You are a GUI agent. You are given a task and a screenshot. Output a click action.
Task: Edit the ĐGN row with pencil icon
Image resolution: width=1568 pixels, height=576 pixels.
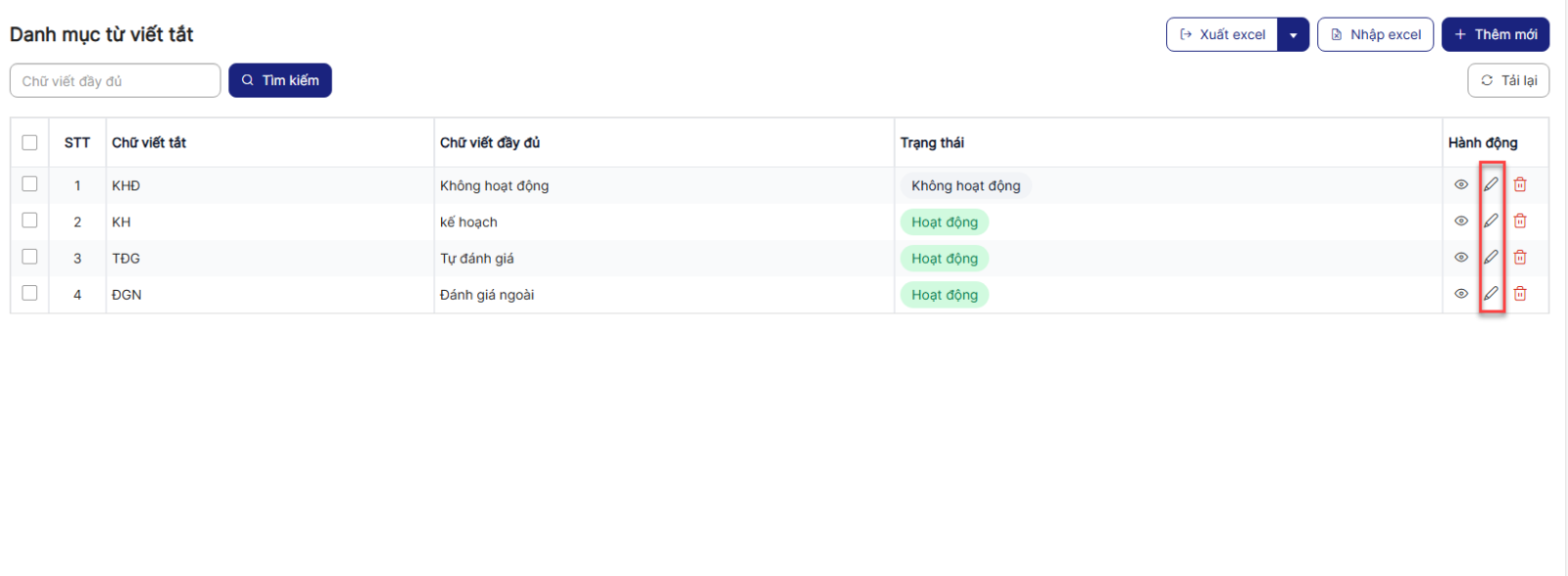point(1491,294)
